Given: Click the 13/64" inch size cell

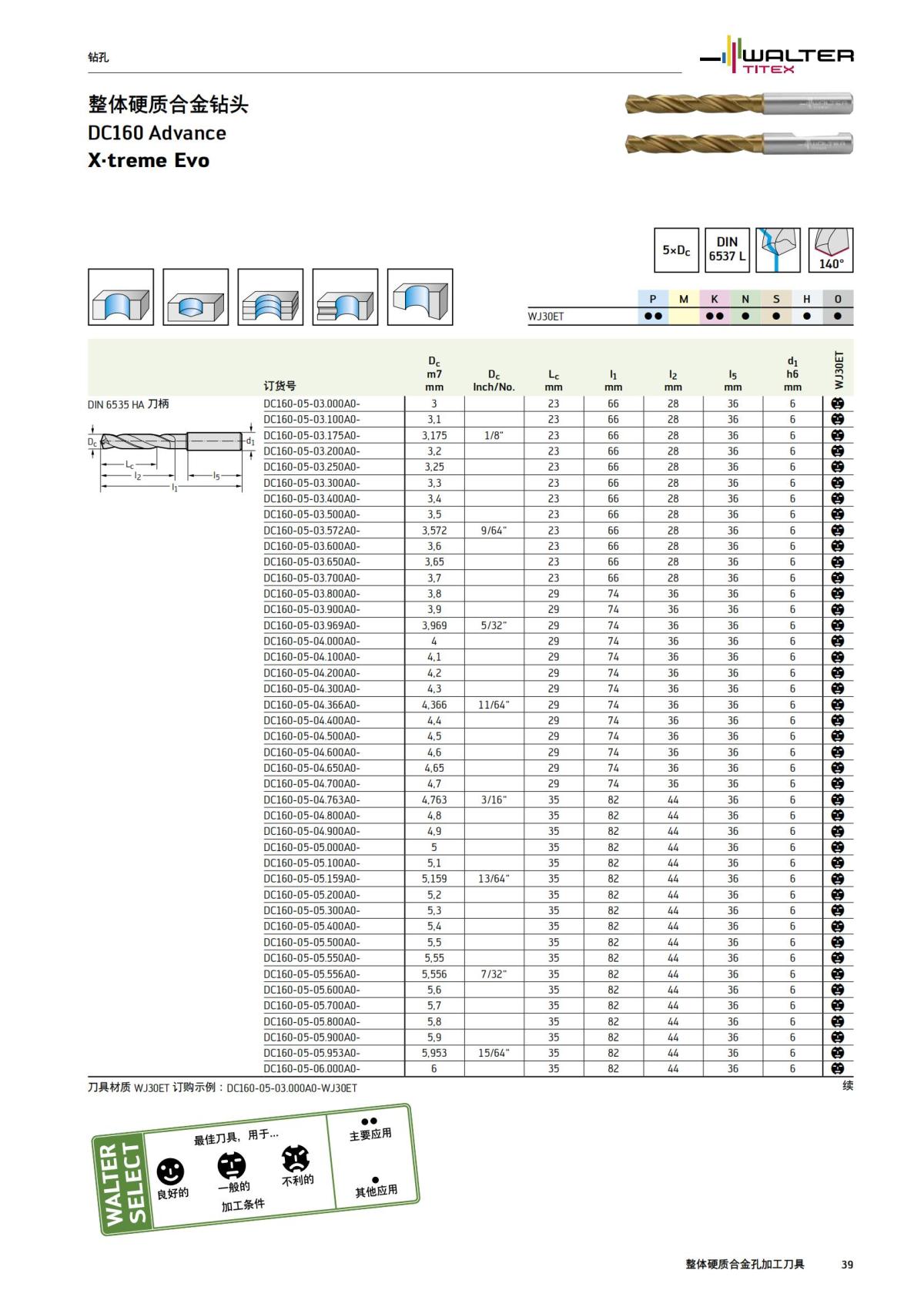Looking at the screenshot, I should (x=494, y=879).
